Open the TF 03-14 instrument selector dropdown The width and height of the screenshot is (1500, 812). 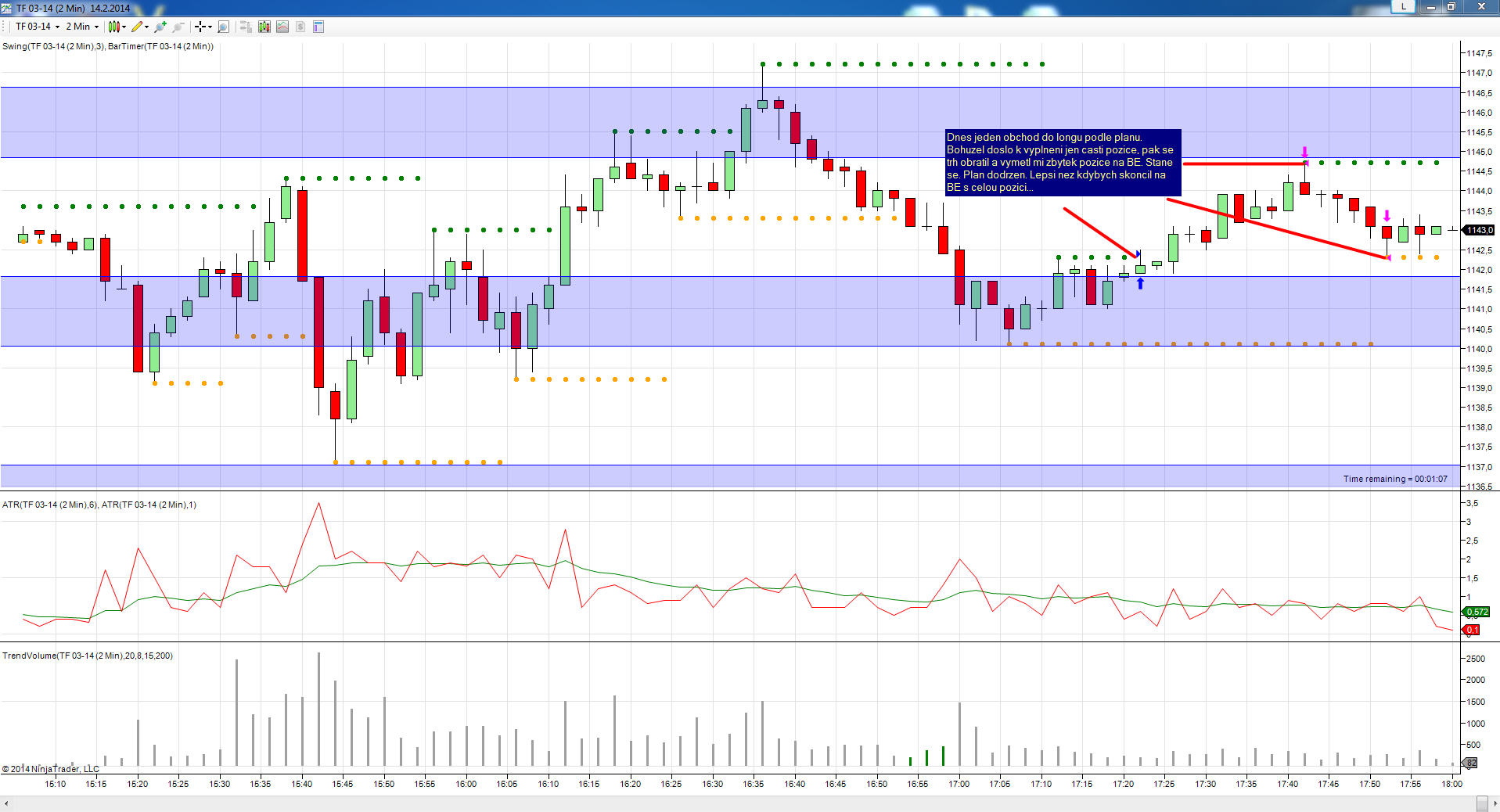(x=37, y=27)
